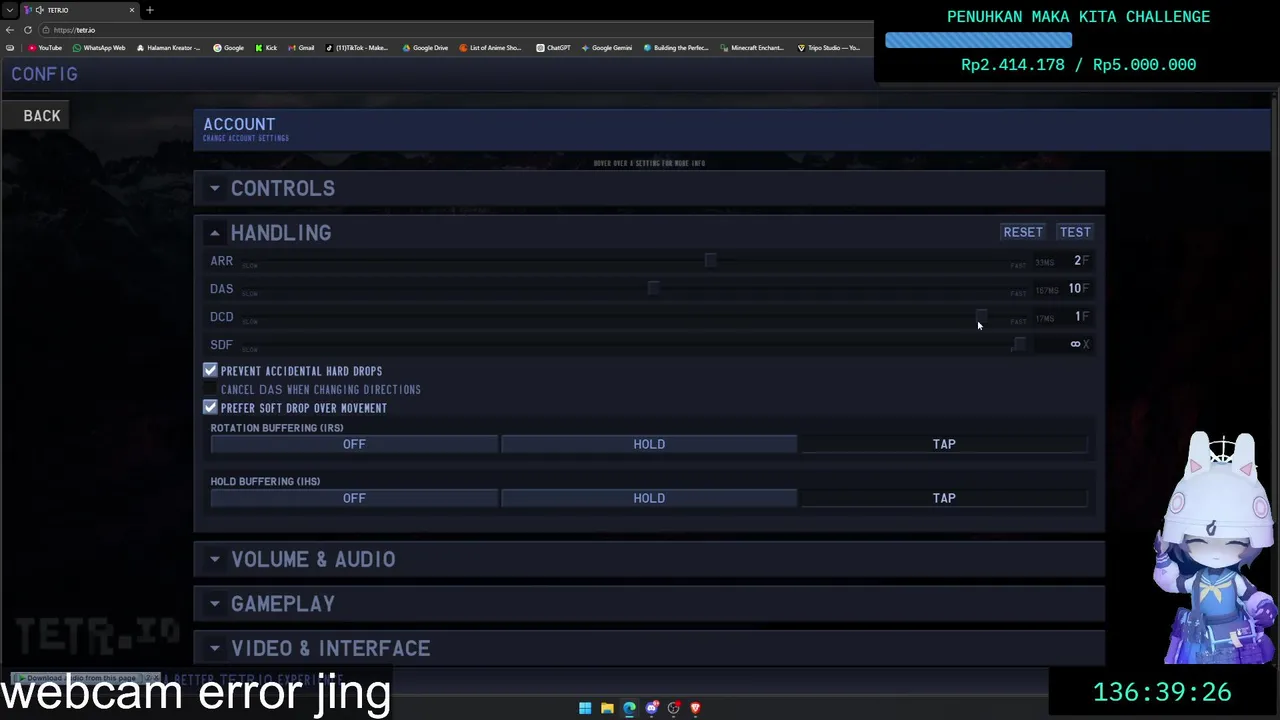The width and height of the screenshot is (1280, 720).
Task: Open the Minecraft Enchant bookmark
Action: [x=753, y=48]
